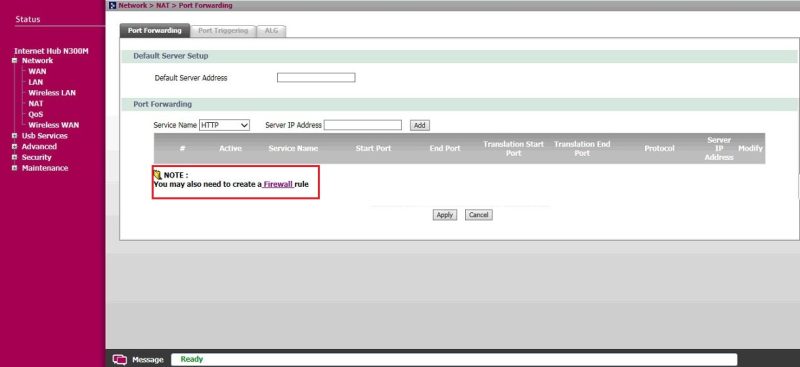This screenshot has height=367, width=800.
Task: Open the Service Name HTTP dropdown
Action: [224, 125]
